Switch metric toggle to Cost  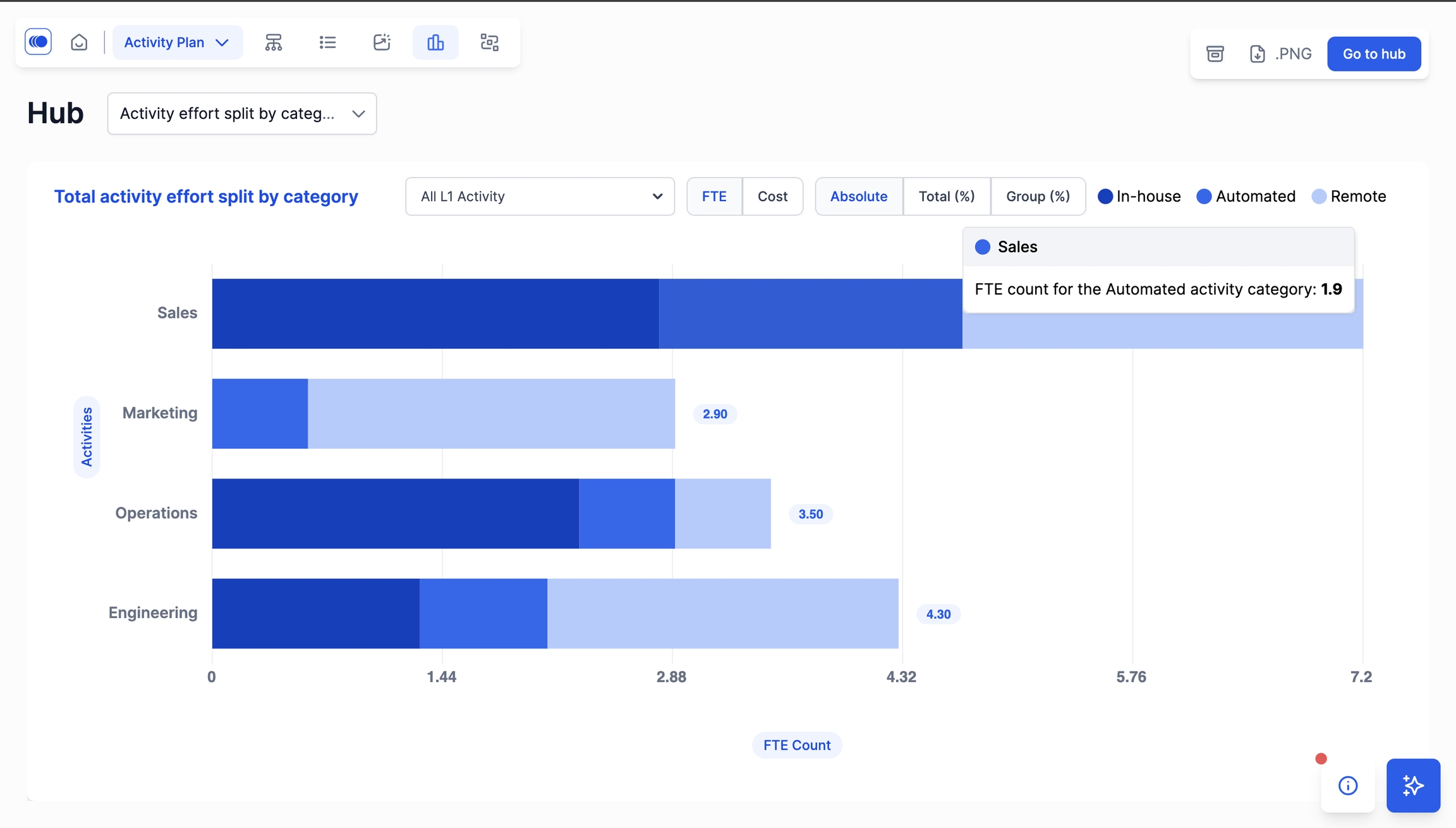772,197
